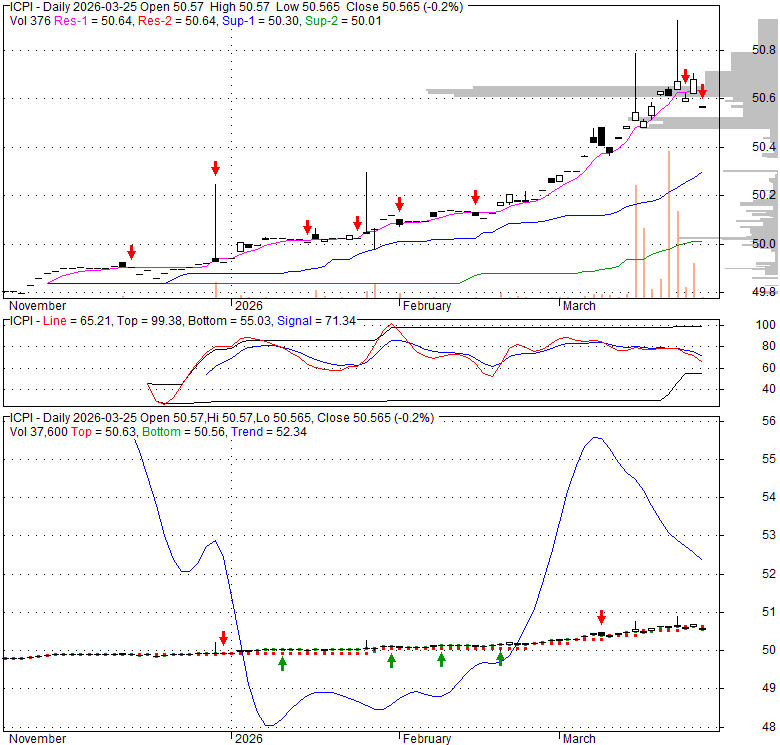
Task: Click the green 'Bottom = 50.56' label
Action: point(184,432)
